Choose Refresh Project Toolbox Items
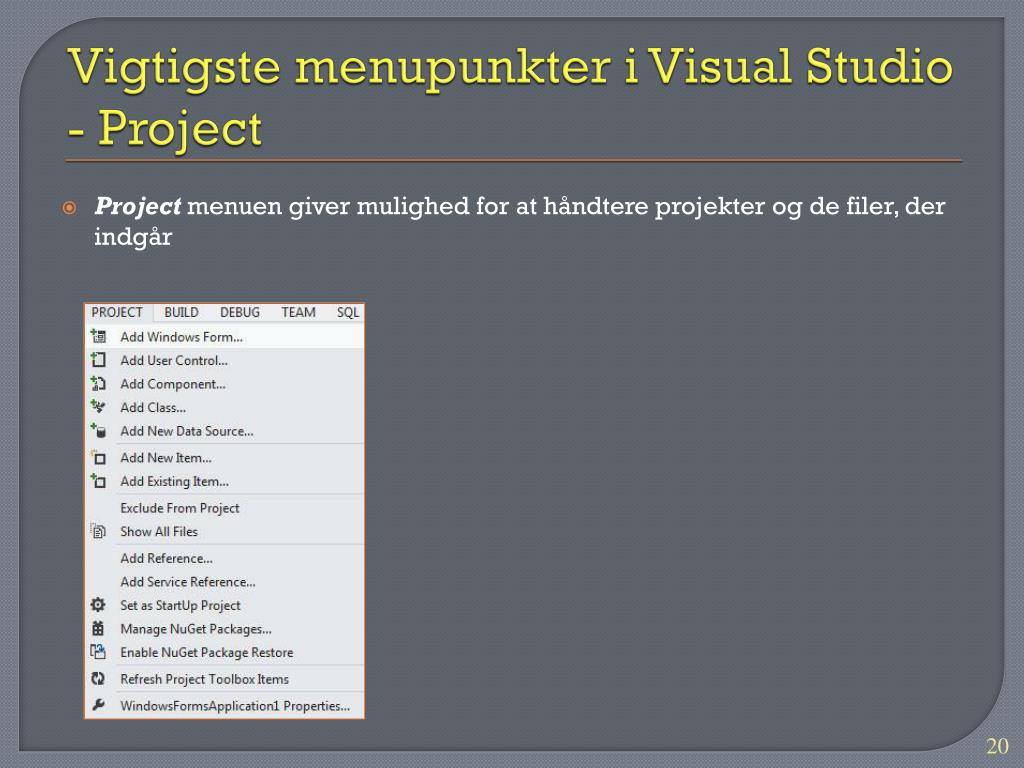The image size is (1024, 768). pyautogui.click(x=225, y=679)
